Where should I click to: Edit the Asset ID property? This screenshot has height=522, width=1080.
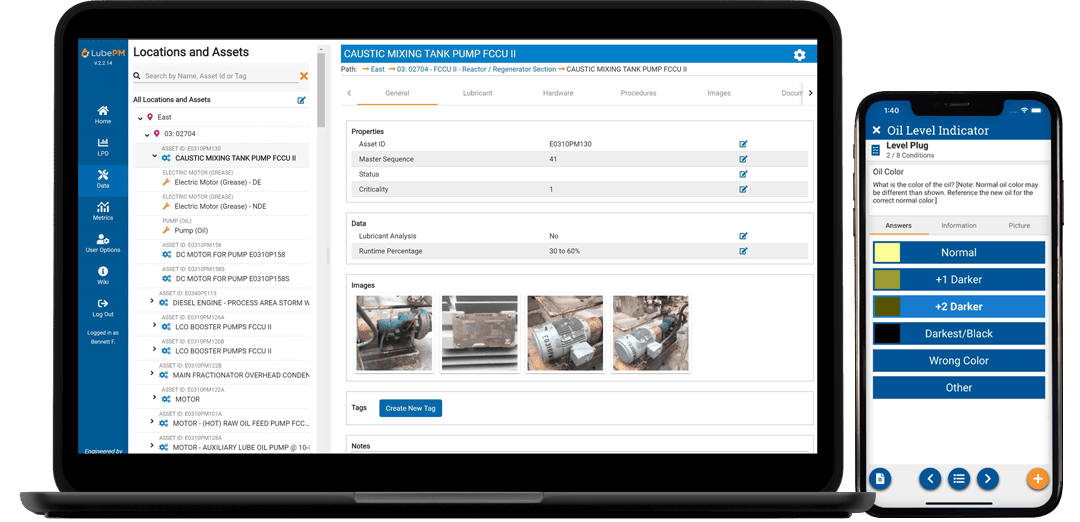[743, 144]
